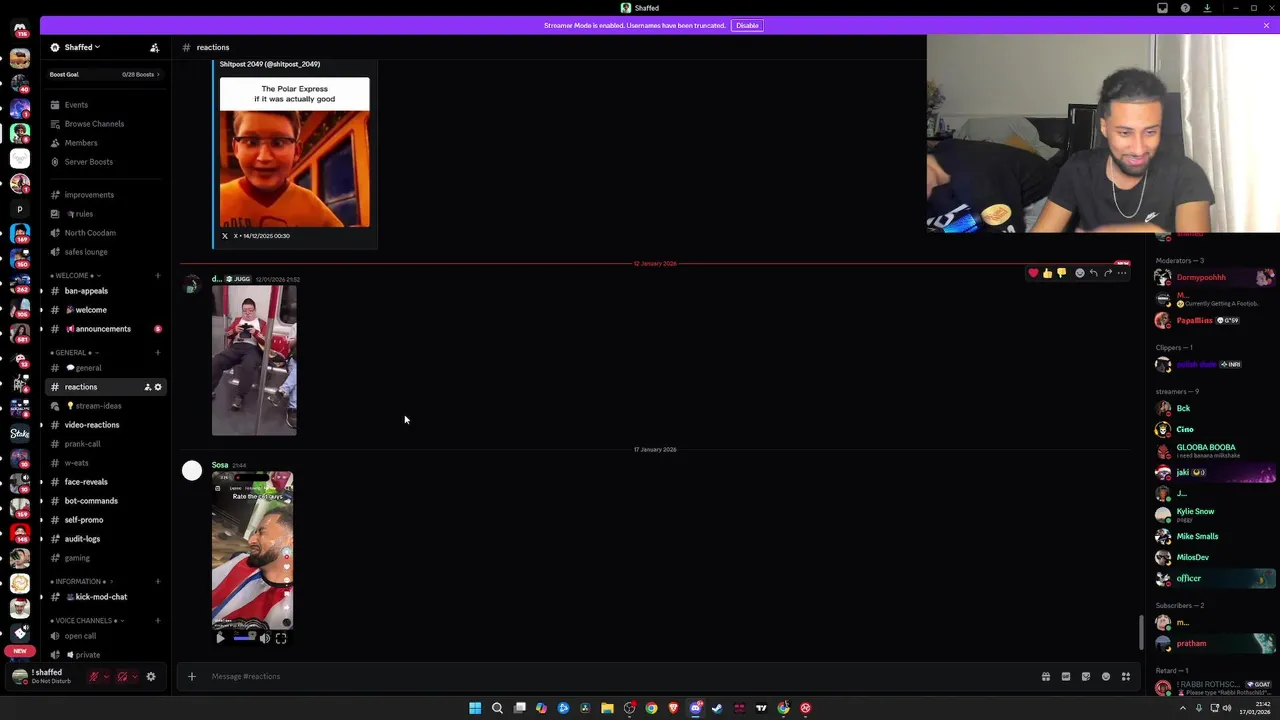Open the GIF picker

(x=1066, y=677)
